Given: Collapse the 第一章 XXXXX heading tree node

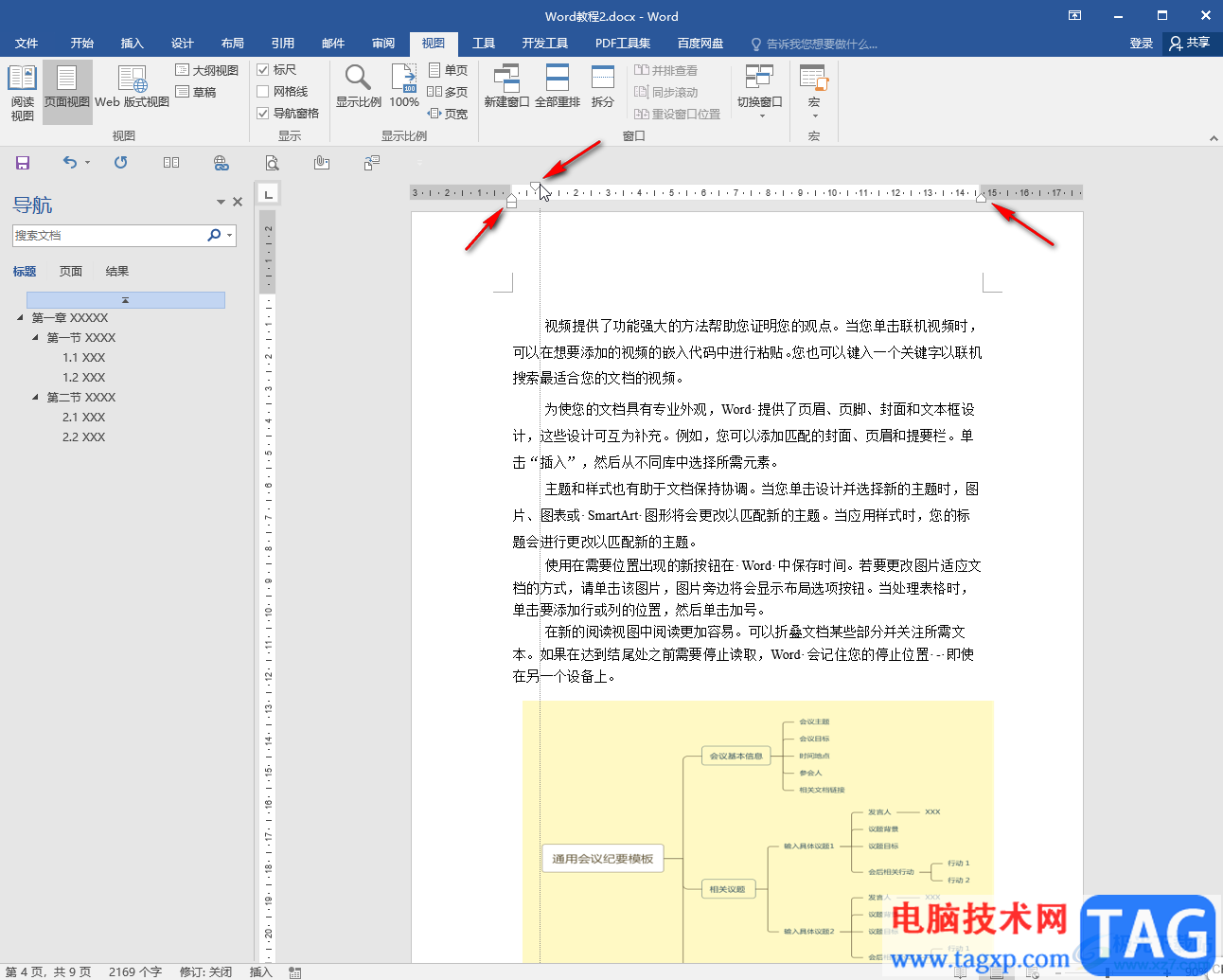Looking at the screenshot, I should [x=21, y=318].
